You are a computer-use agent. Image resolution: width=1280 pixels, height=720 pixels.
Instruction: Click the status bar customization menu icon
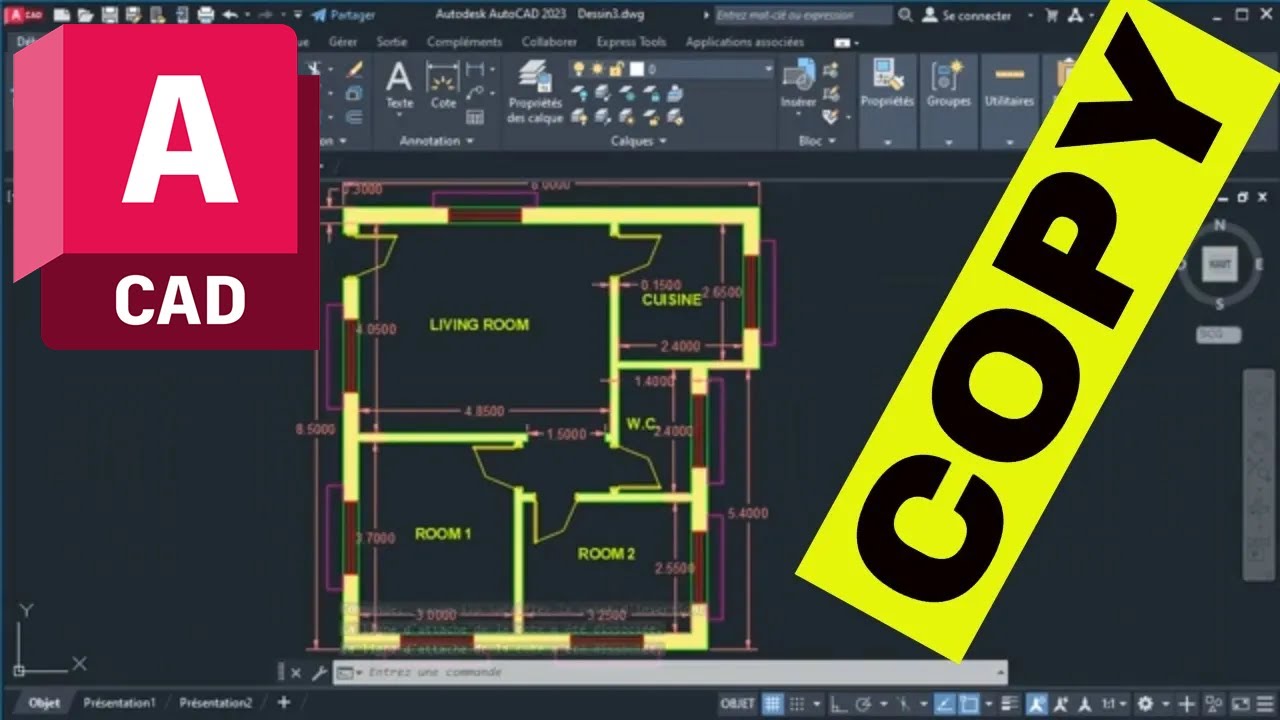point(1263,704)
